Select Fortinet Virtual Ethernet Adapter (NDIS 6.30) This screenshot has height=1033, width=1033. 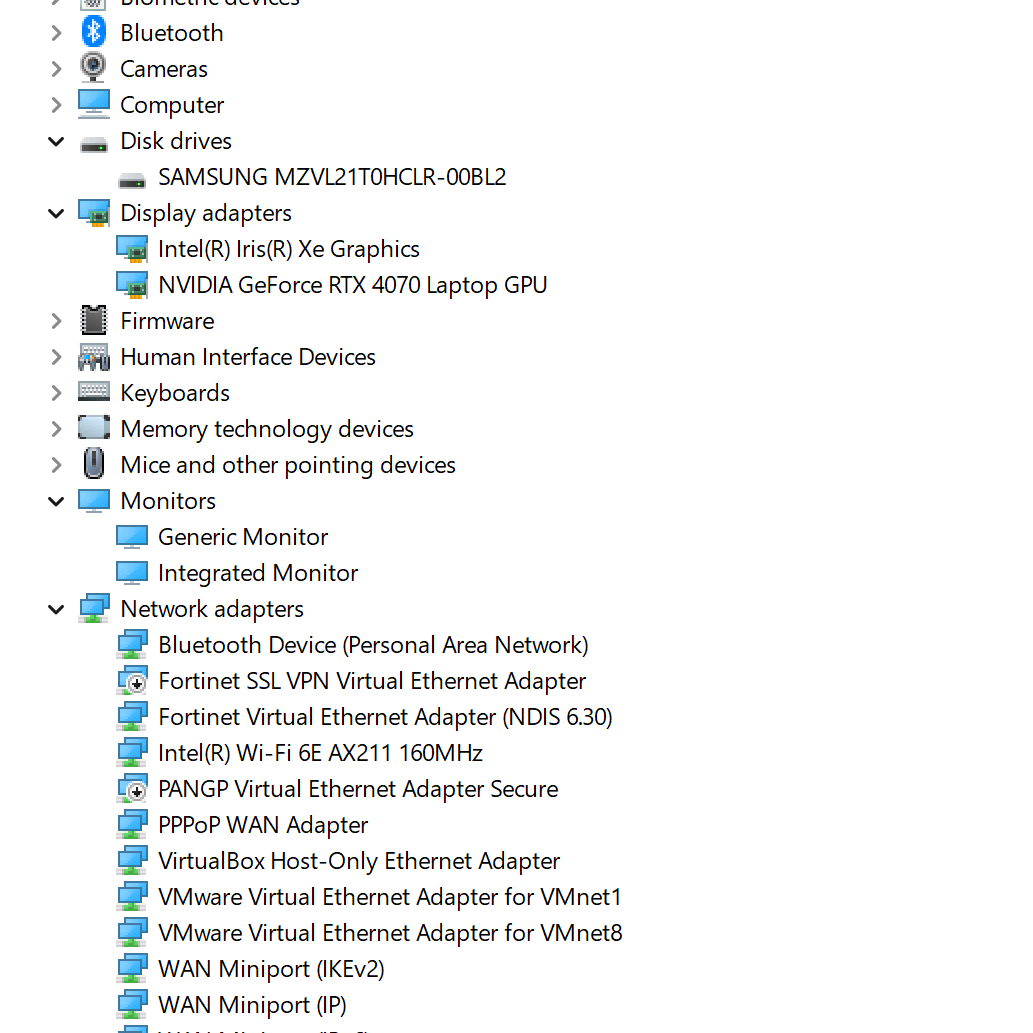click(x=385, y=717)
